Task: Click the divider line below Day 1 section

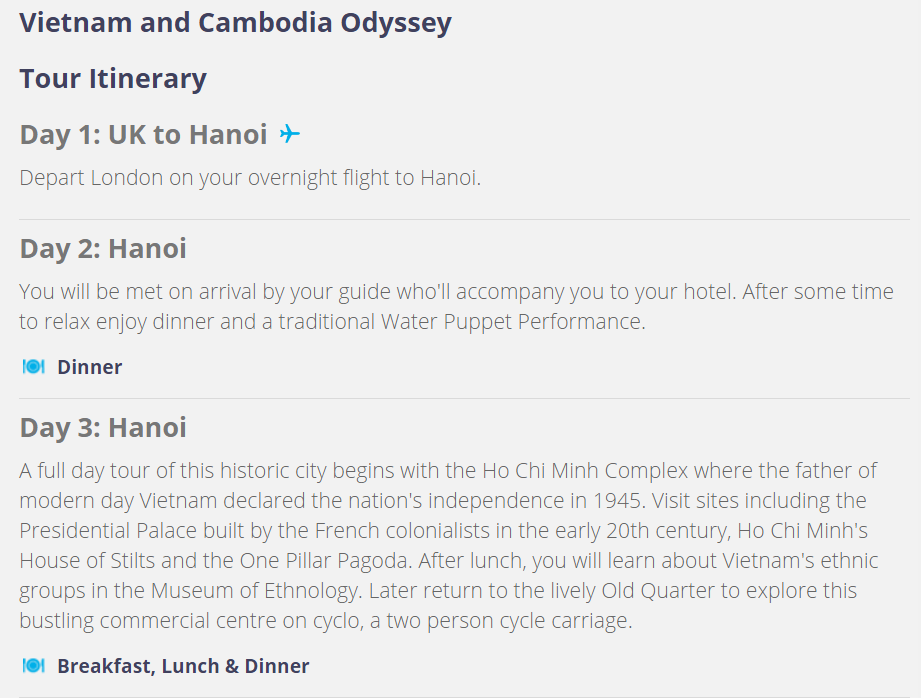Action: pyautogui.click(x=464, y=220)
